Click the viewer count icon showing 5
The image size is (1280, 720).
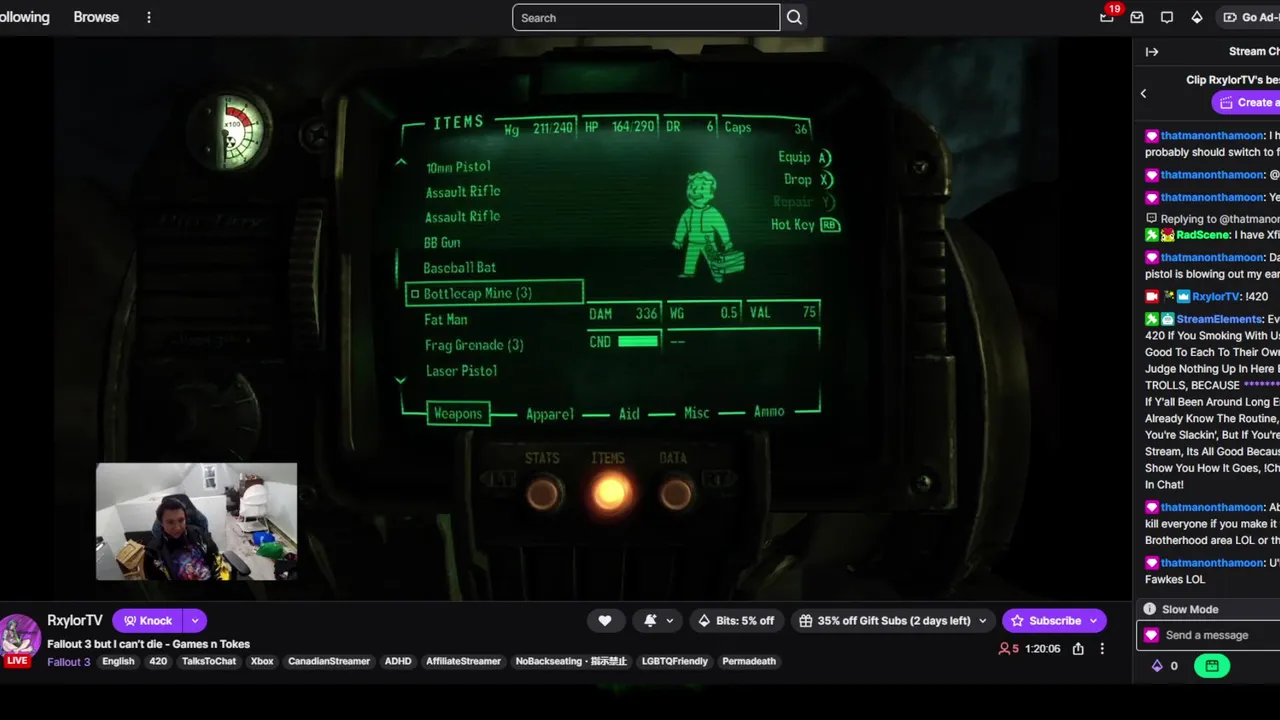coord(1005,648)
